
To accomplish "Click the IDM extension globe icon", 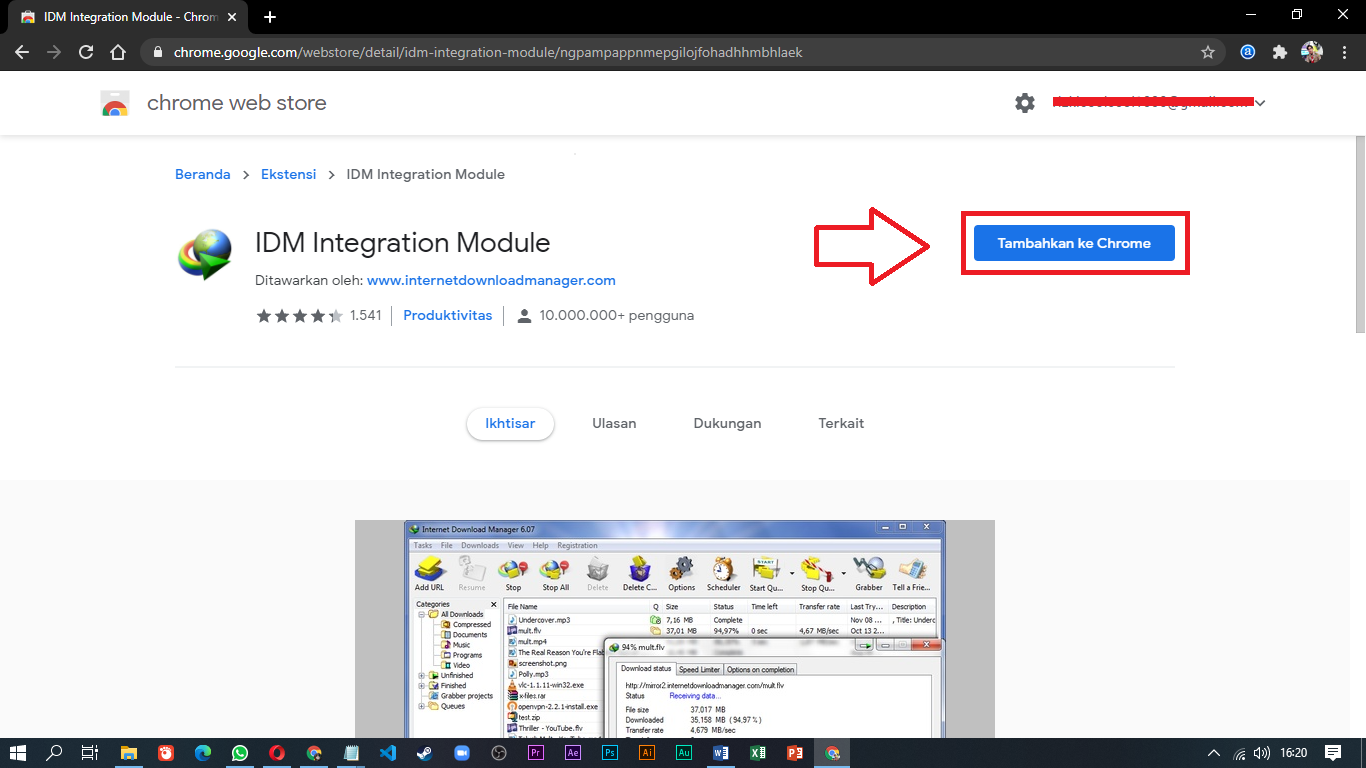I will click(204, 254).
